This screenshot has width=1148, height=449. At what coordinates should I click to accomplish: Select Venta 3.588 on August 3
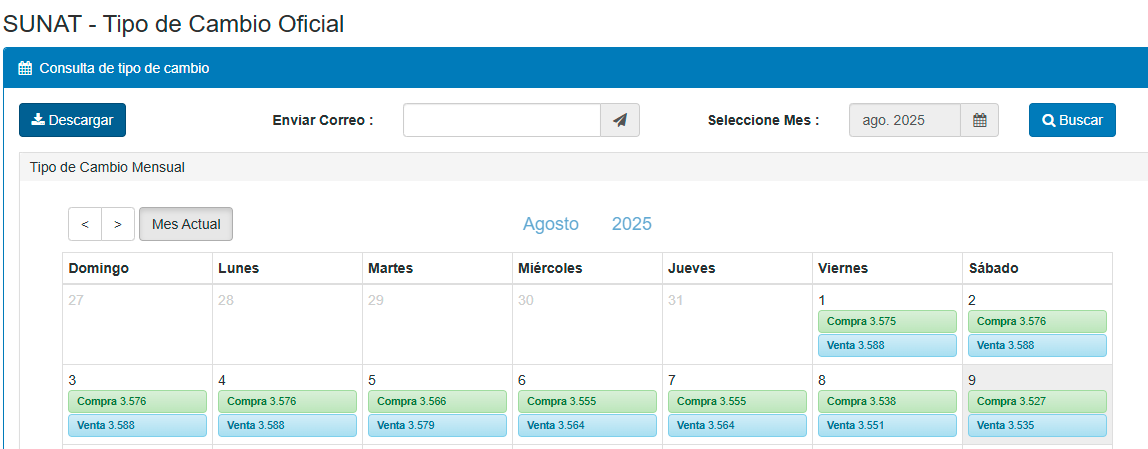point(138,425)
